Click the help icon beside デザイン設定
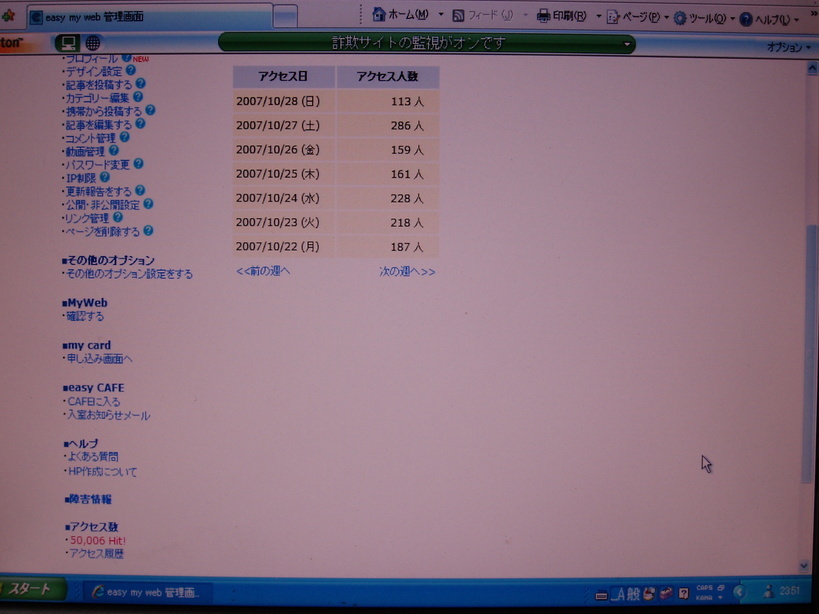The height and width of the screenshot is (614, 819). [x=132, y=71]
